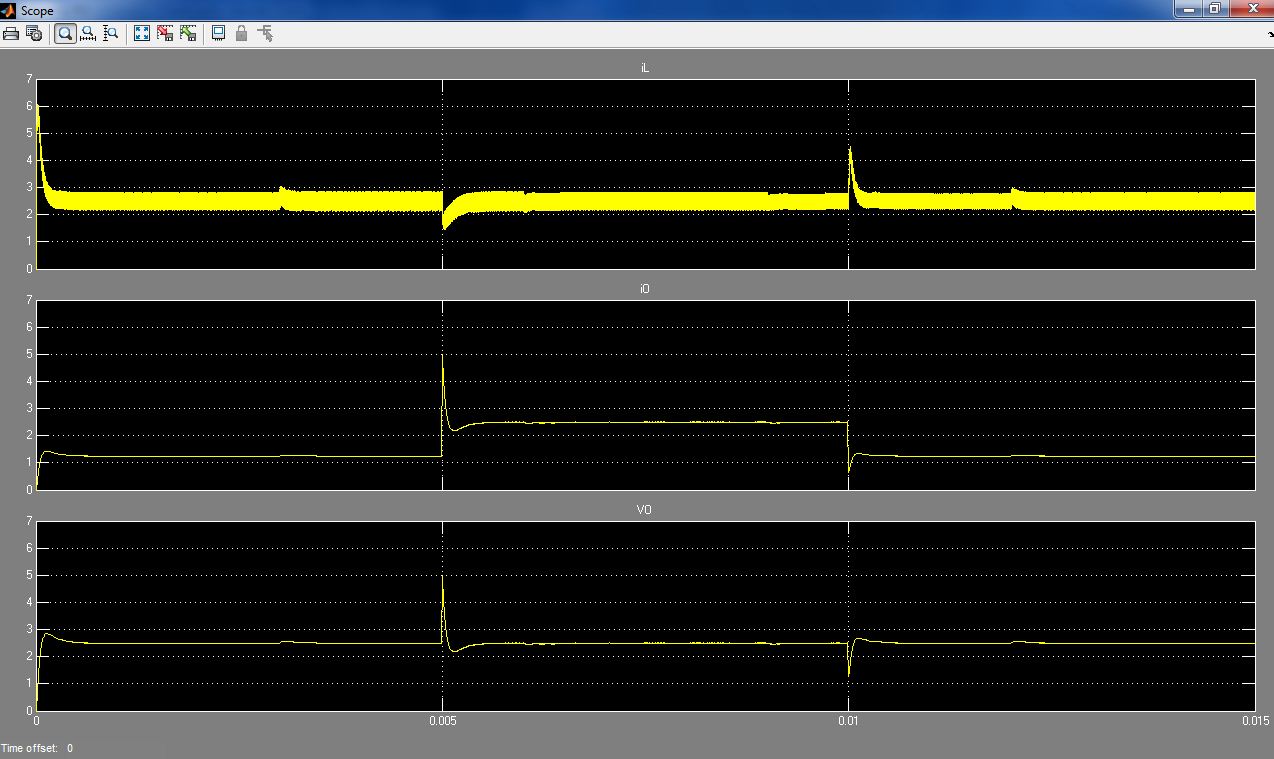Image resolution: width=1274 pixels, height=759 pixels.
Task: Open the Scope Parameters settings
Action: (34, 33)
